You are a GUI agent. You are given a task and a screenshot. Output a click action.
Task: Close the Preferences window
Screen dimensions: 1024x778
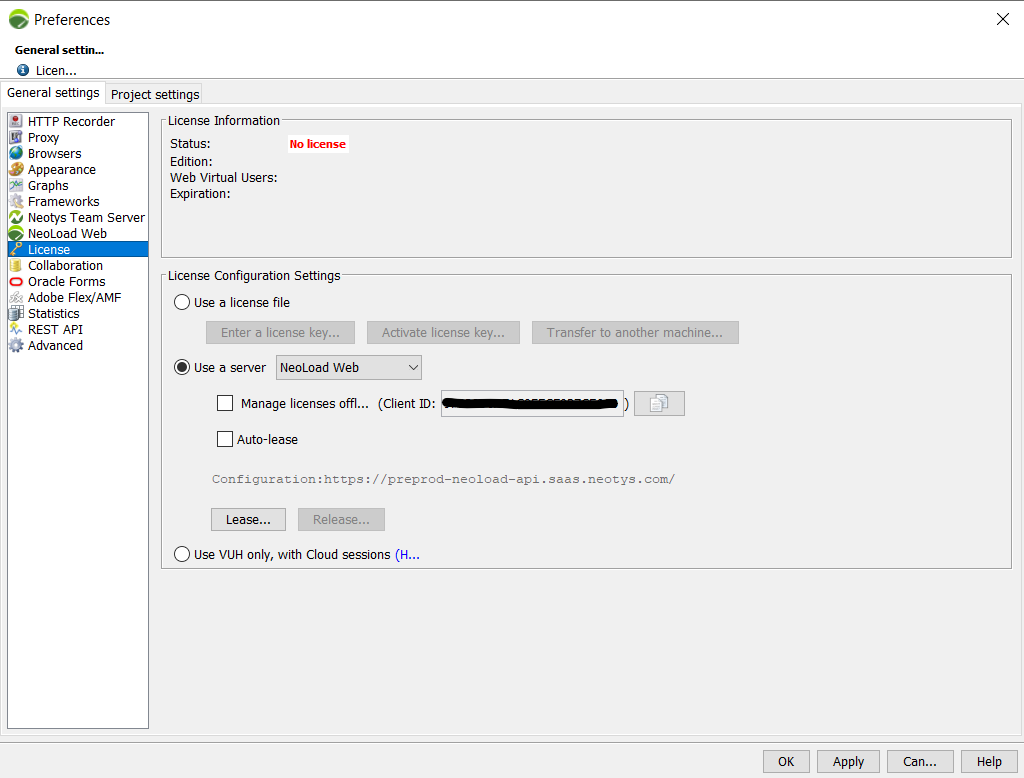(1002, 19)
